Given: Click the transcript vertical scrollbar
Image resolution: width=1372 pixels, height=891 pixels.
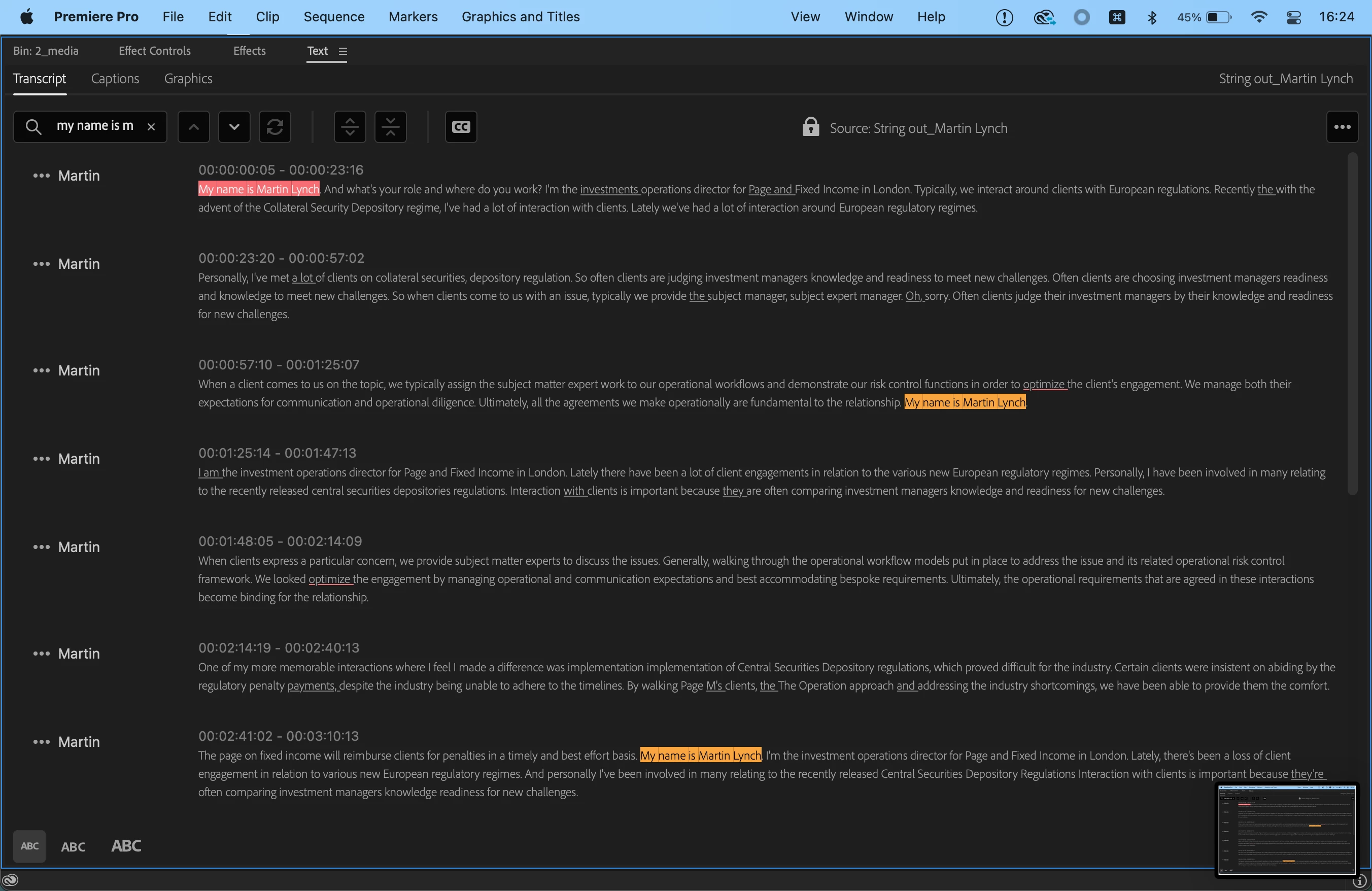Looking at the screenshot, I should point(1352,323).
